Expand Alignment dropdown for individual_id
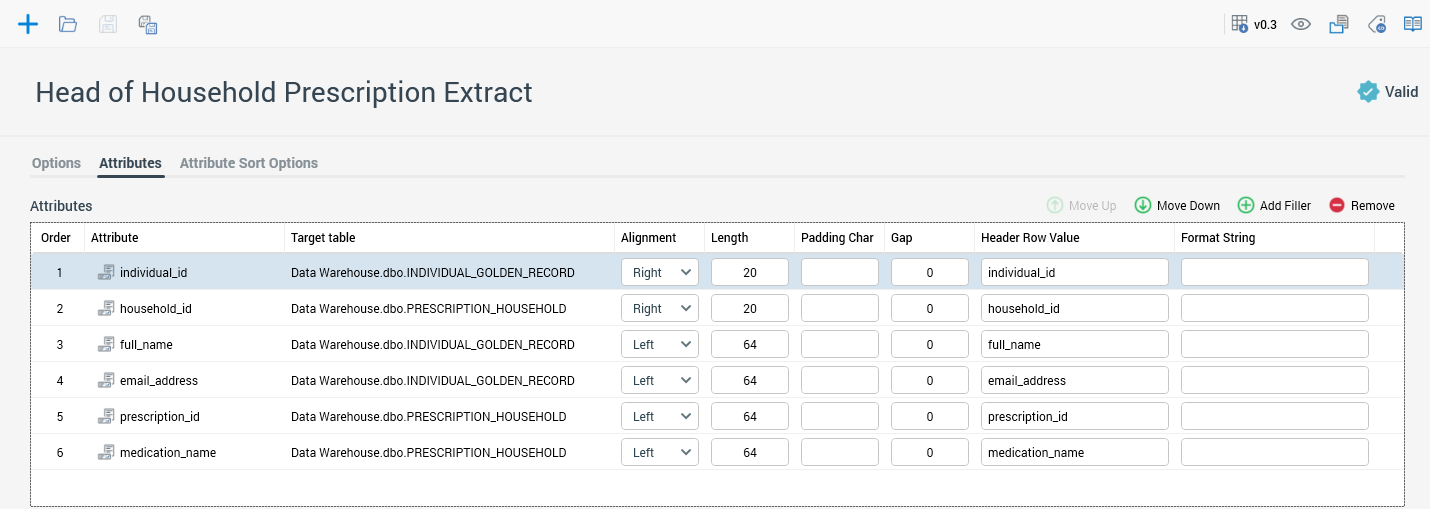1430x509 pixels. 659,272
